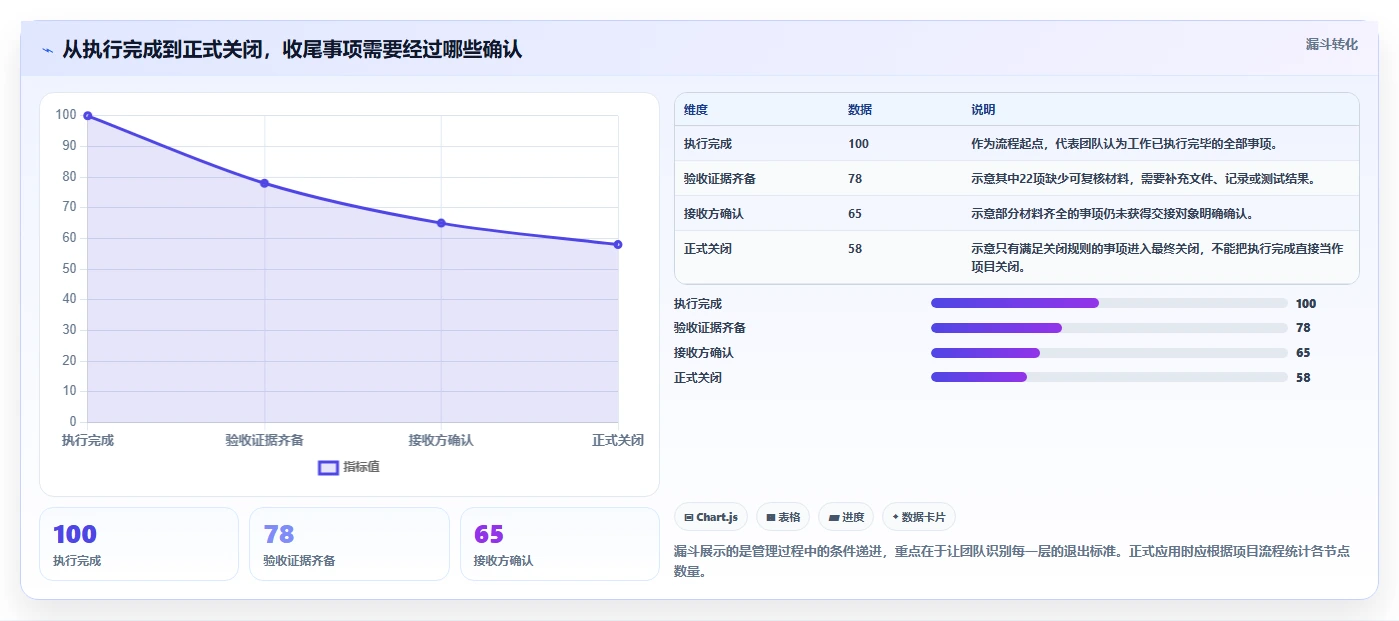Click the 验收证据齐备 label in the progress list
This screenshot has width=1399, height=621.
(x=710, y=328)
